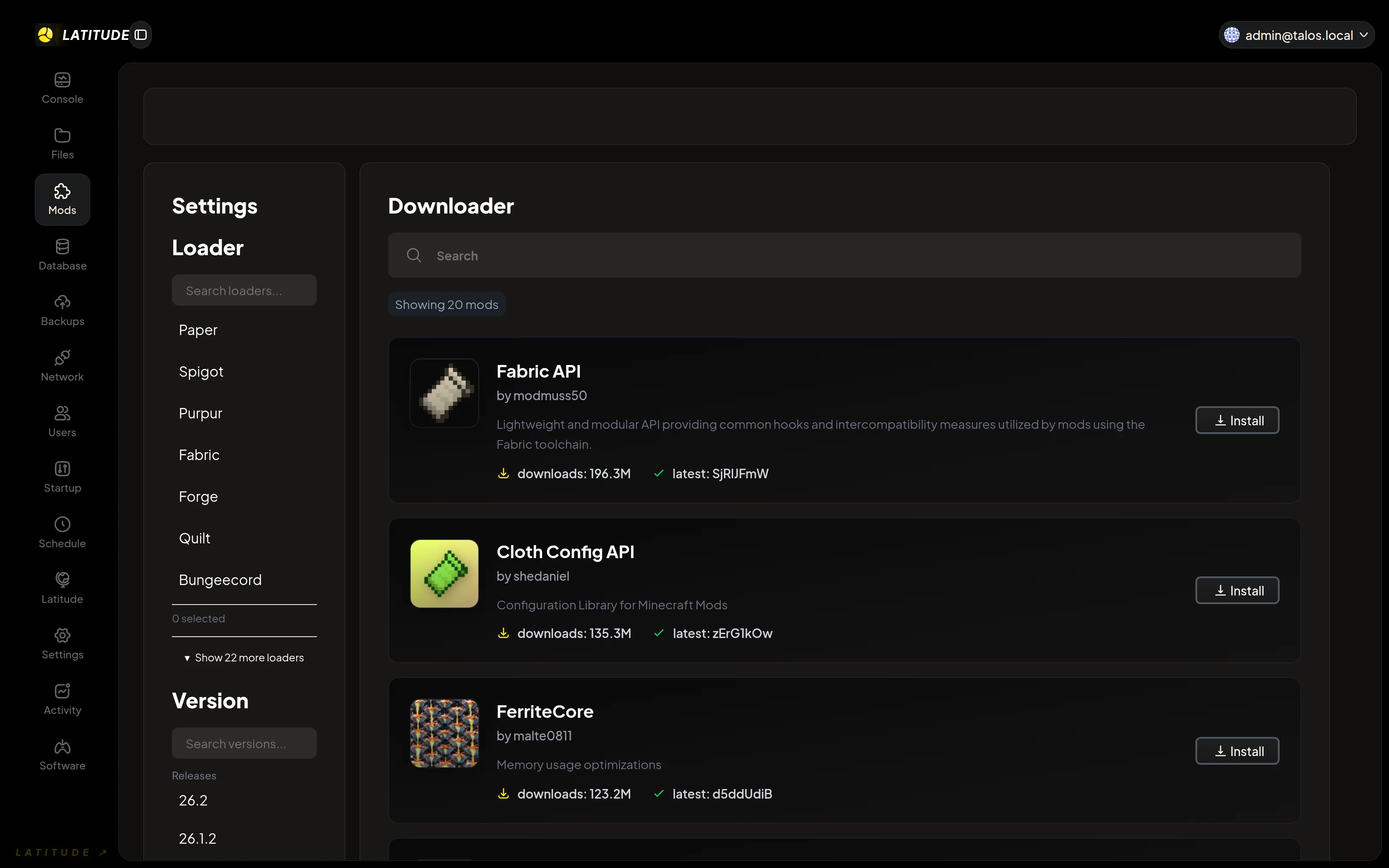Focus the Search versions field

click(x=244, y=743)
